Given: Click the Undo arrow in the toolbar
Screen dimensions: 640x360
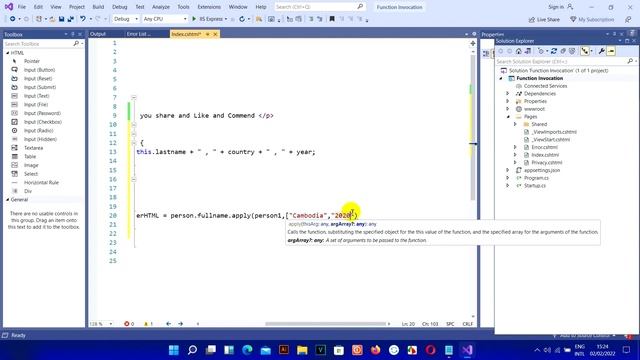Looking at the screenshot, I should 83,19.
